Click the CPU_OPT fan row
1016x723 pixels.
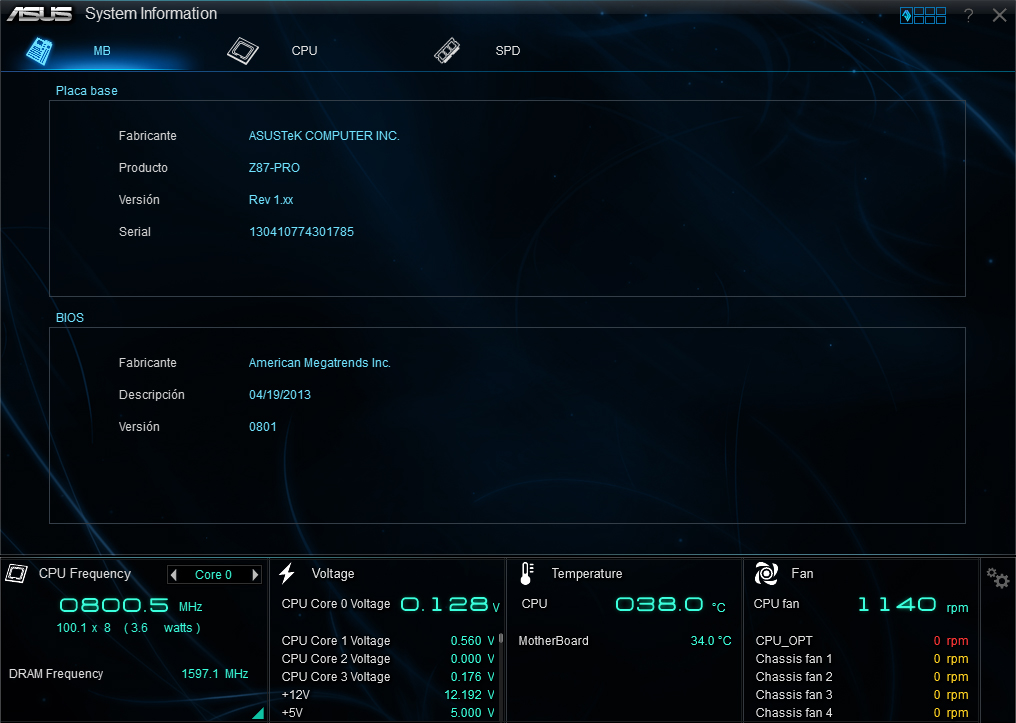coord(862,641)
